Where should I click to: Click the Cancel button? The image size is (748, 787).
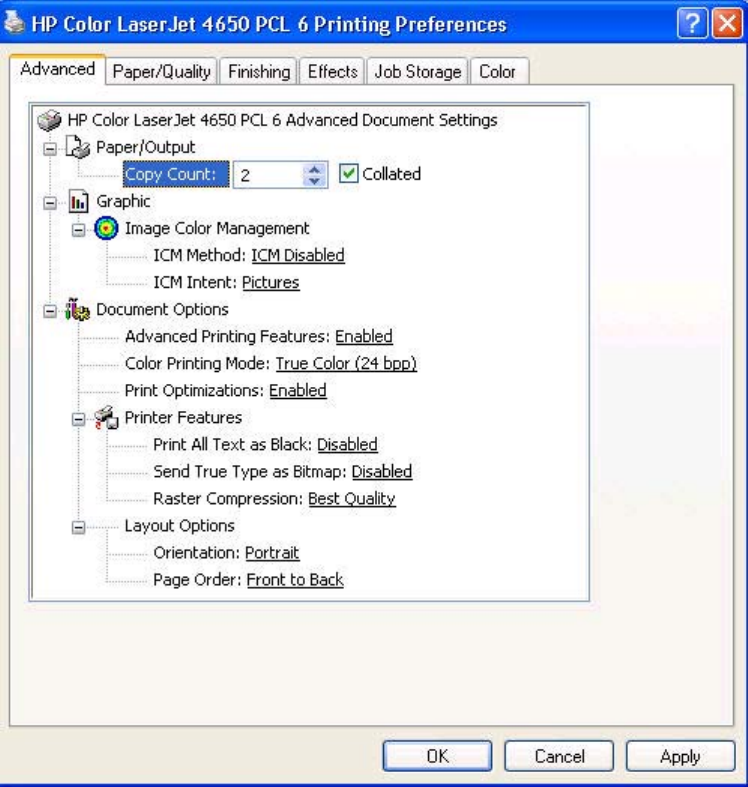pos(559,756)
